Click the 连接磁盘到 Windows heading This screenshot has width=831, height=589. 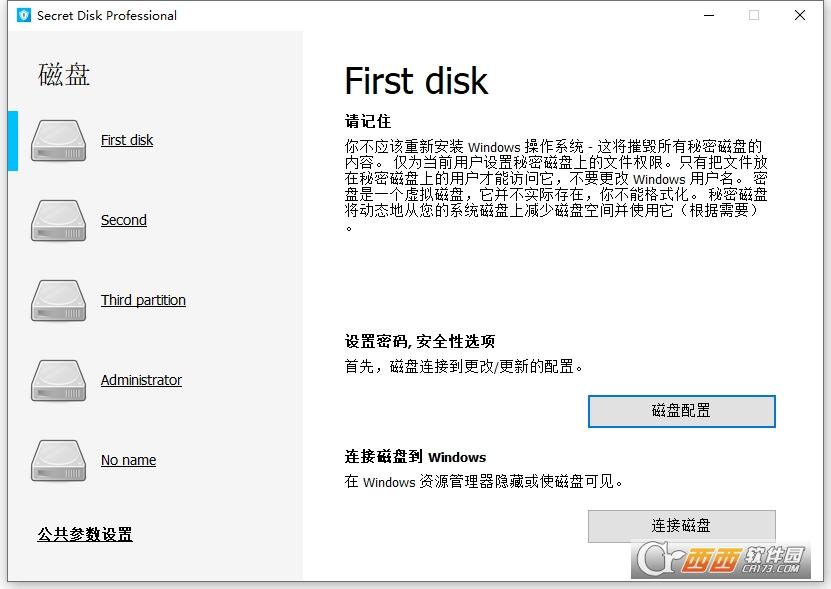(416, 457)
